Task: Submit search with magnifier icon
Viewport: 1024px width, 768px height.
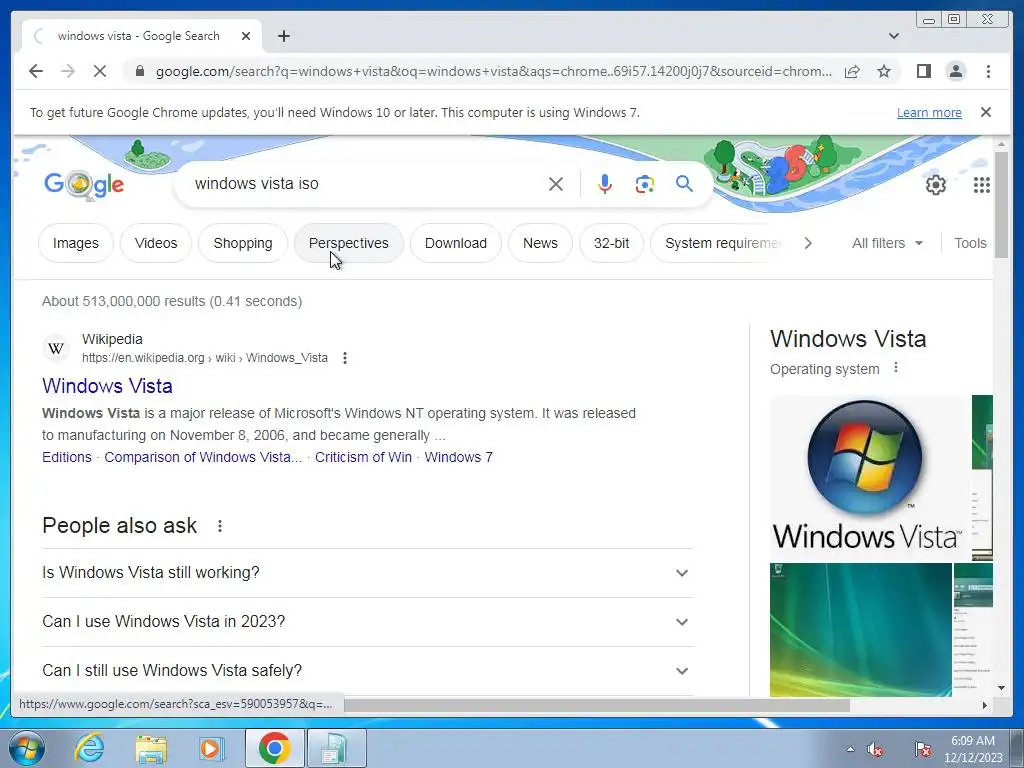Action: click(x=684, y=184)
